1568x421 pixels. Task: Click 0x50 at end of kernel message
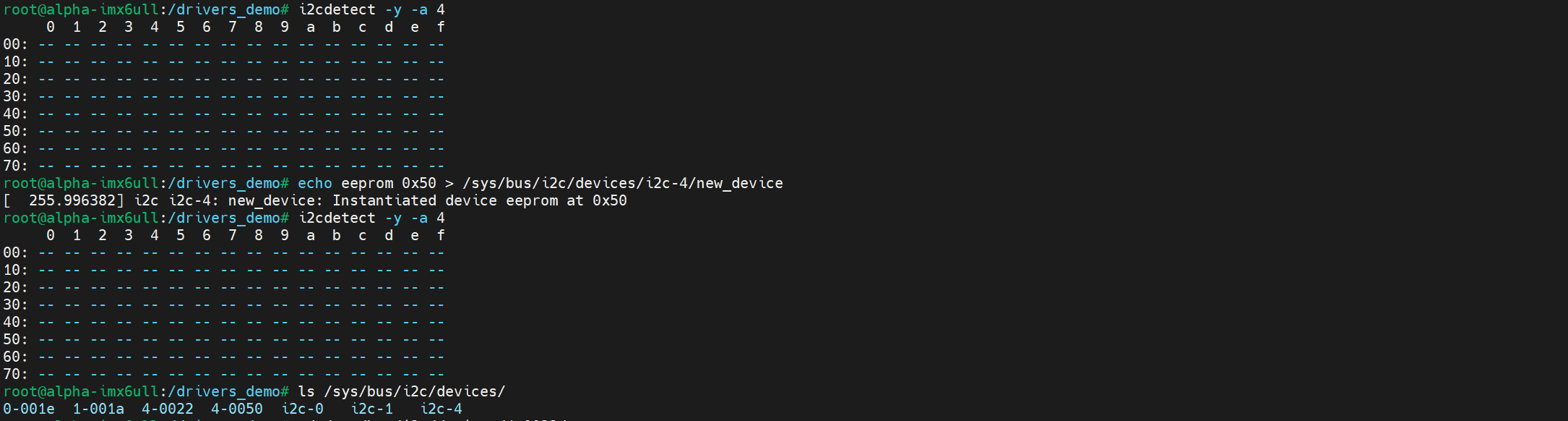click(x=609, y=201)
